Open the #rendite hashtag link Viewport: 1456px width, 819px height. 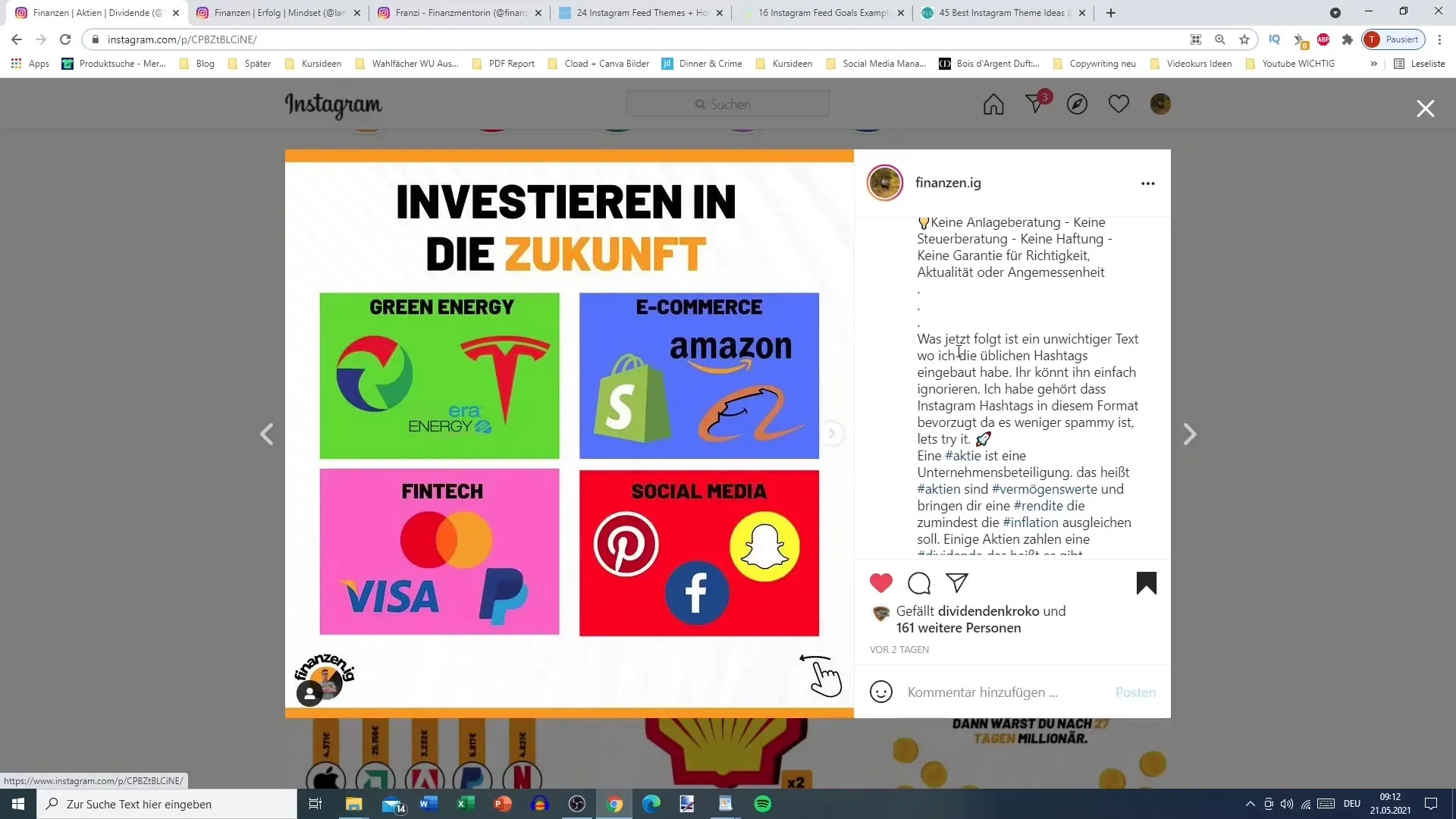click(x=1039, y=506)
